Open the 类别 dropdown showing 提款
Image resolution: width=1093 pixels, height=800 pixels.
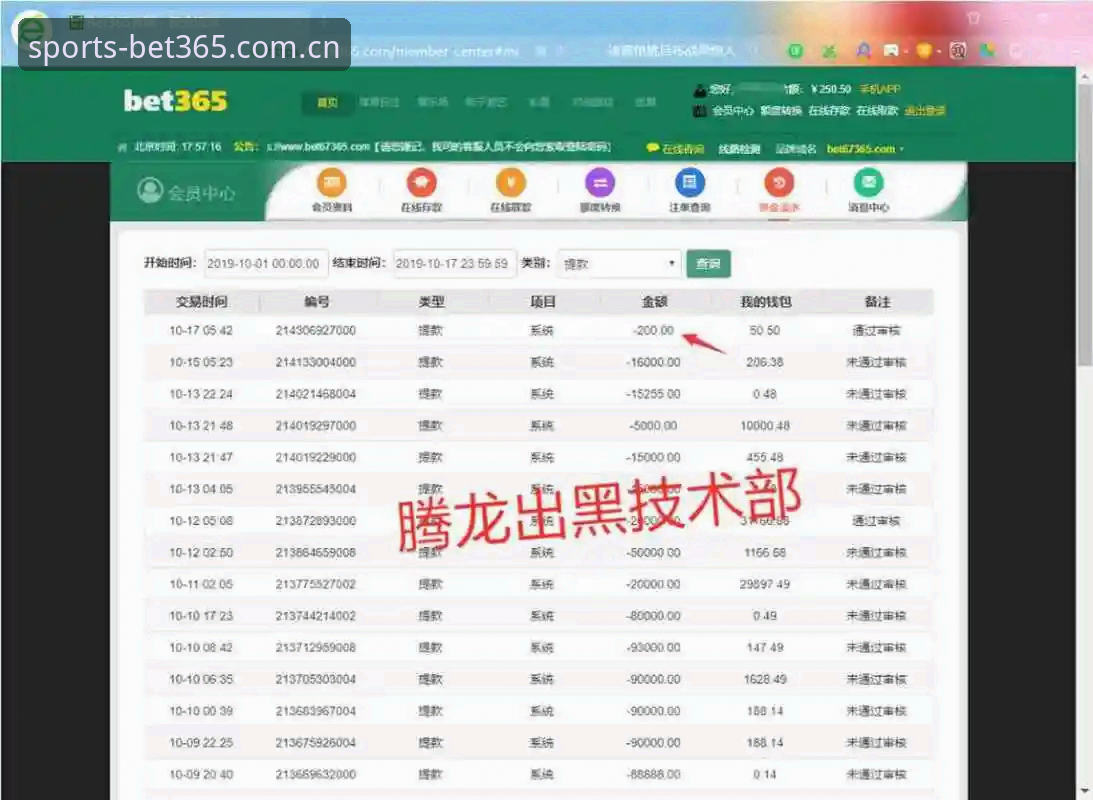(x=620, y=263)
